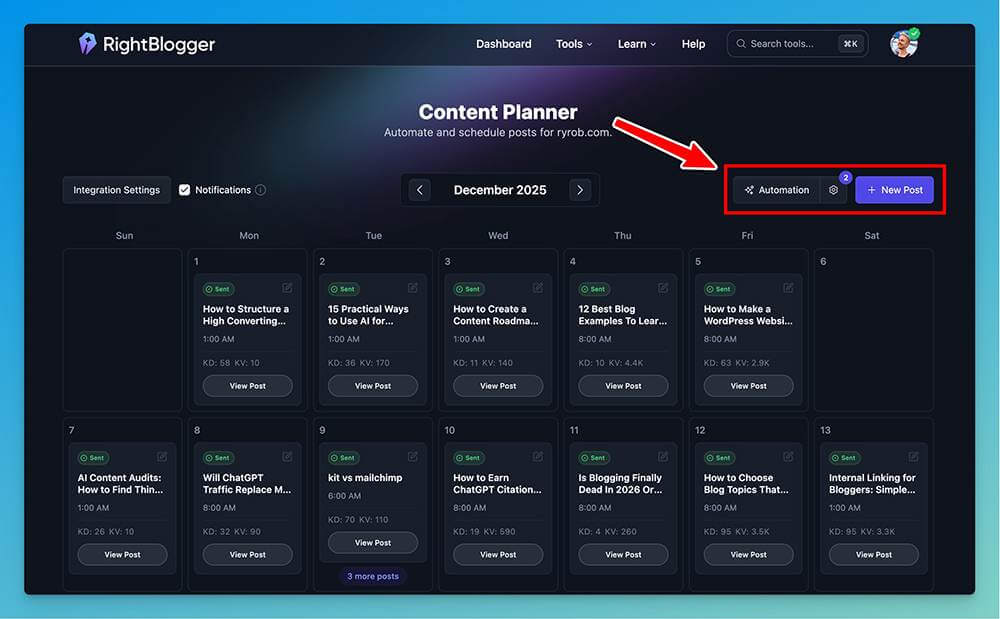Click edit icon on AI Content Audits post
Image resolution: width=1000 pixels, height=619 pixels.
(162, 457)
